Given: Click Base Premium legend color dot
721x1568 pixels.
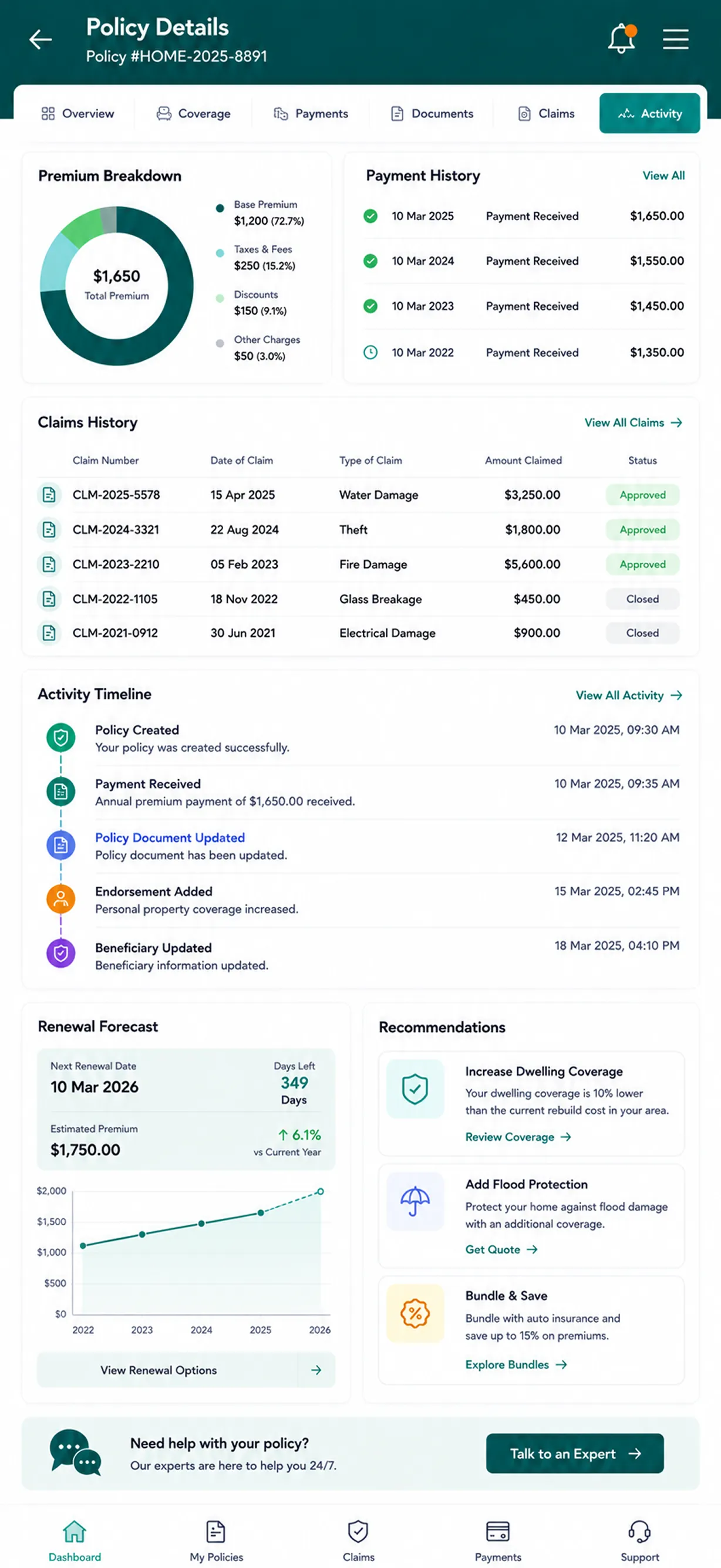Looking at the screenshot, I should point(220,209).
